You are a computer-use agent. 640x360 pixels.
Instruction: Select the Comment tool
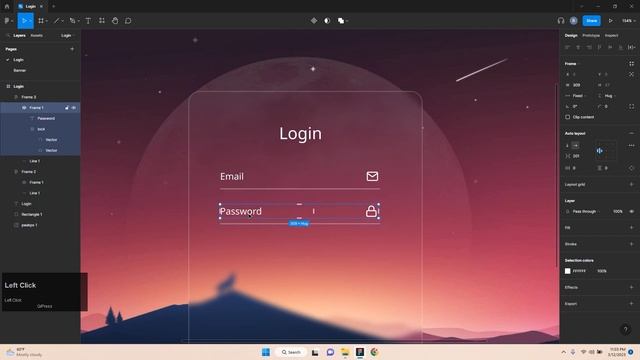128,20
